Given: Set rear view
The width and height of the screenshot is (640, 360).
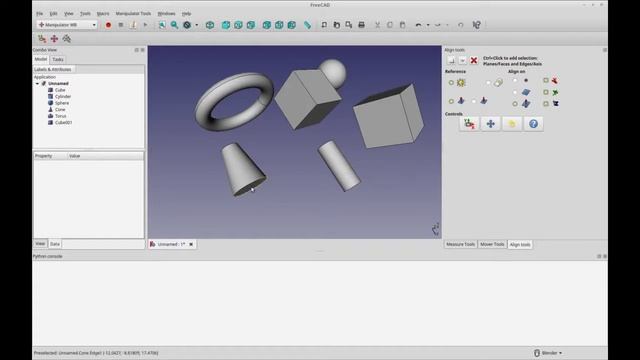Looking at the screenshot, I should pos(267,25).
